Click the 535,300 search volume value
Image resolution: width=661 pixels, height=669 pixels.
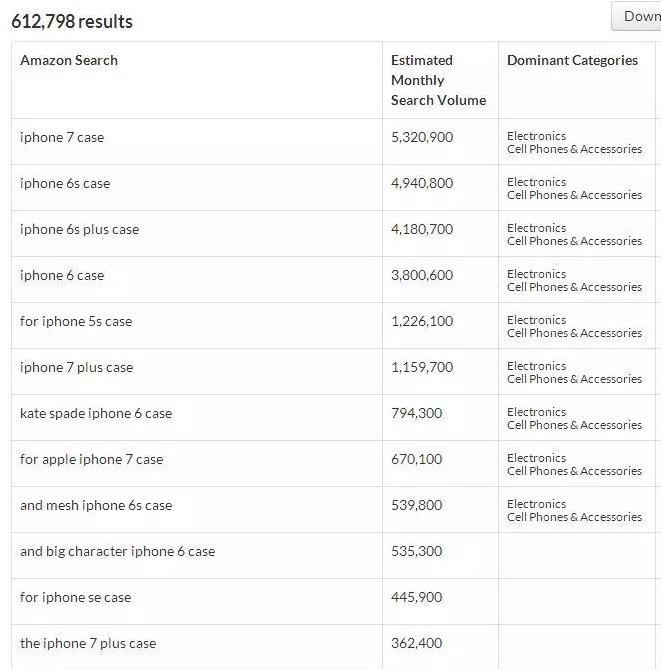pyautogui.click(x=416, y=552)
